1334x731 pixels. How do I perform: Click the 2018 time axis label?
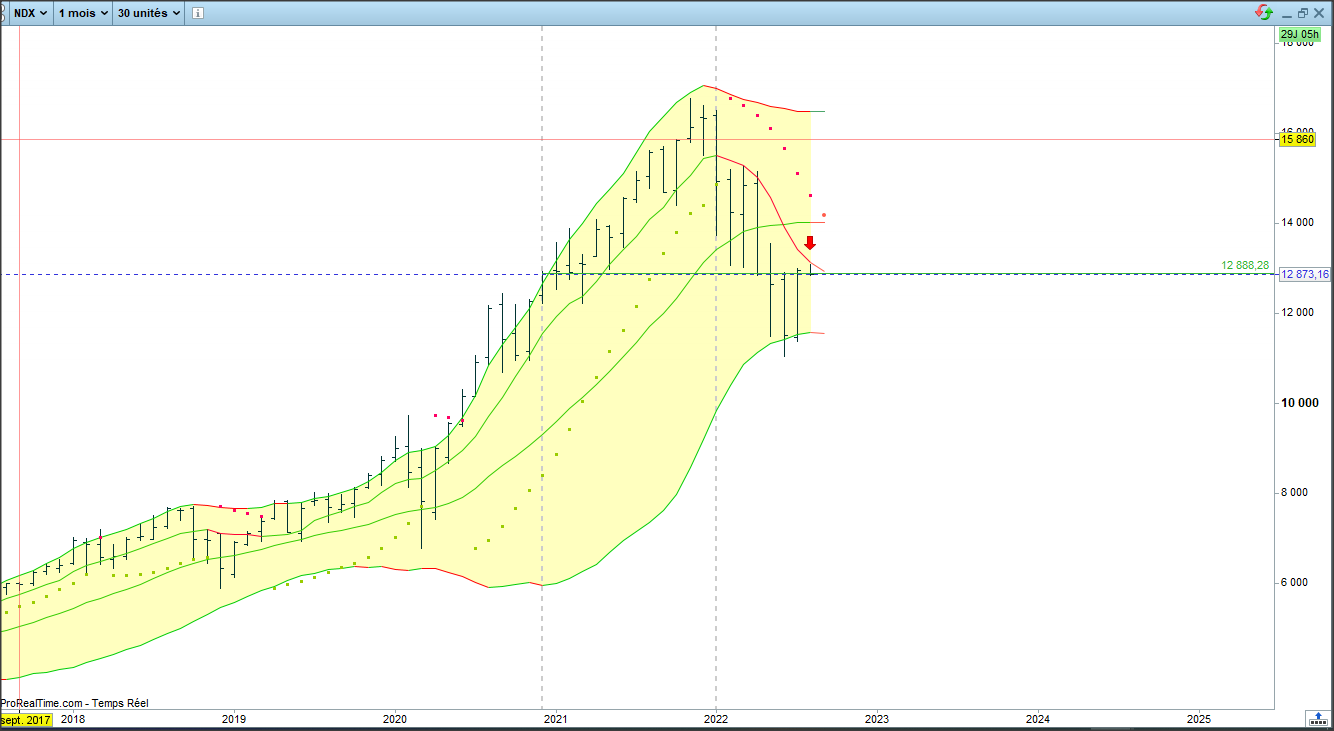73,719
